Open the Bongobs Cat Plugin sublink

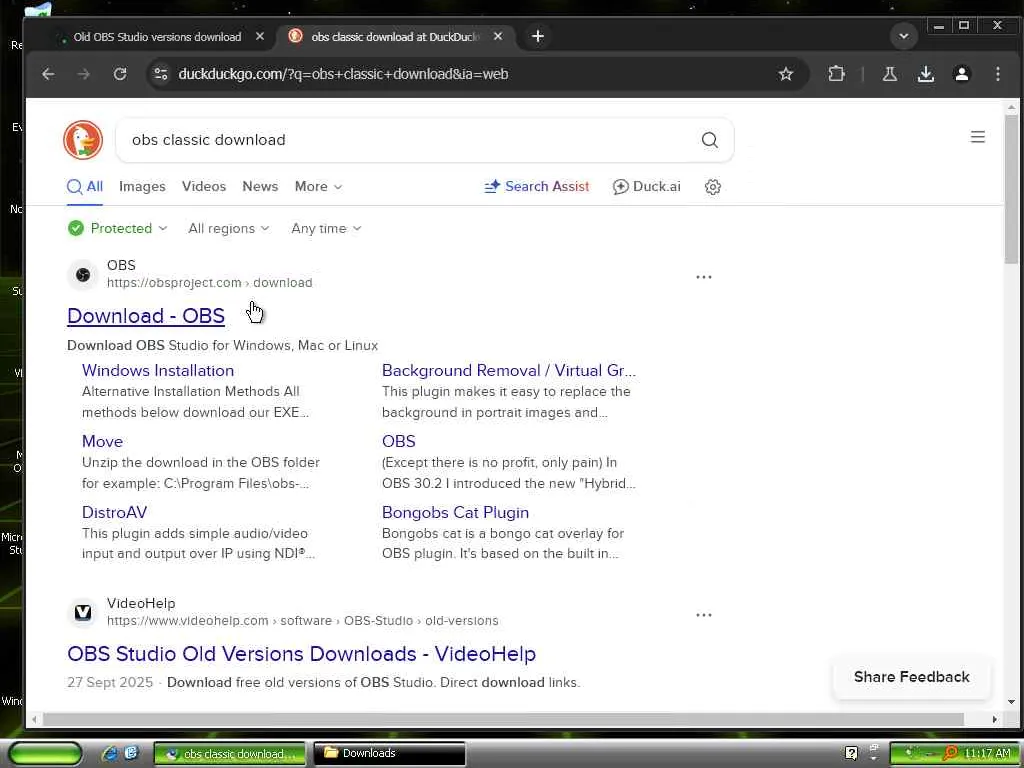(455, 513)
